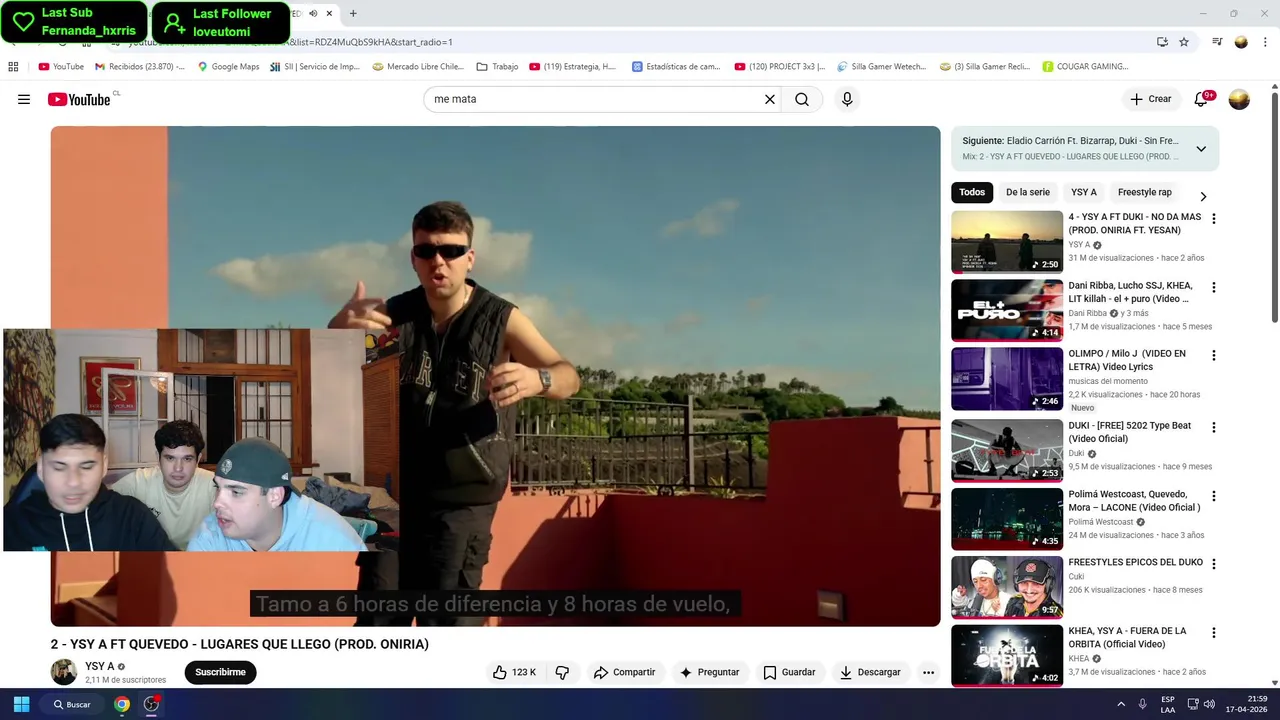This screenshot has width=1280, height=720.
Task: Click the Crear button
Action: pyautogui.click(x=1150, y=99)
